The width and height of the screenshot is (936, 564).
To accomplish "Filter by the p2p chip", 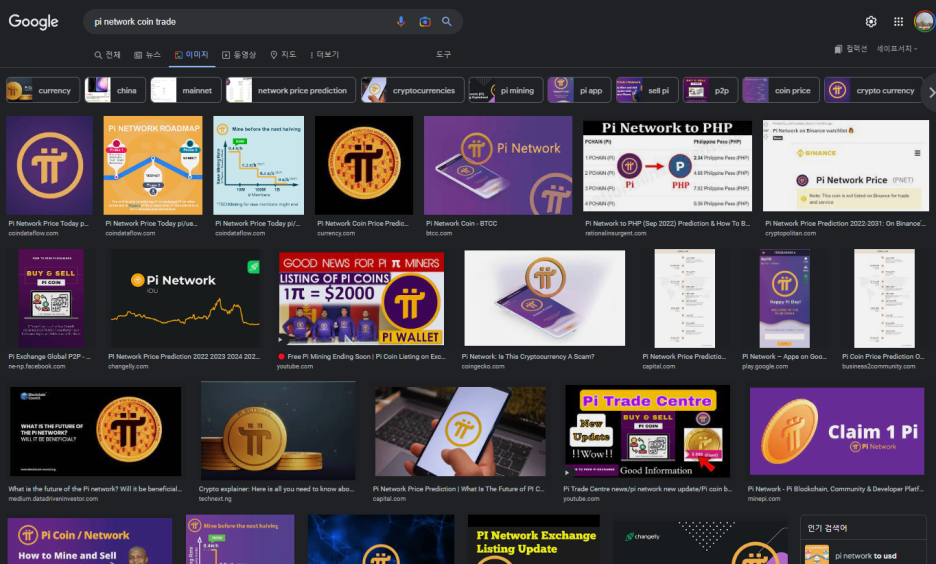I will pos(710,90).
